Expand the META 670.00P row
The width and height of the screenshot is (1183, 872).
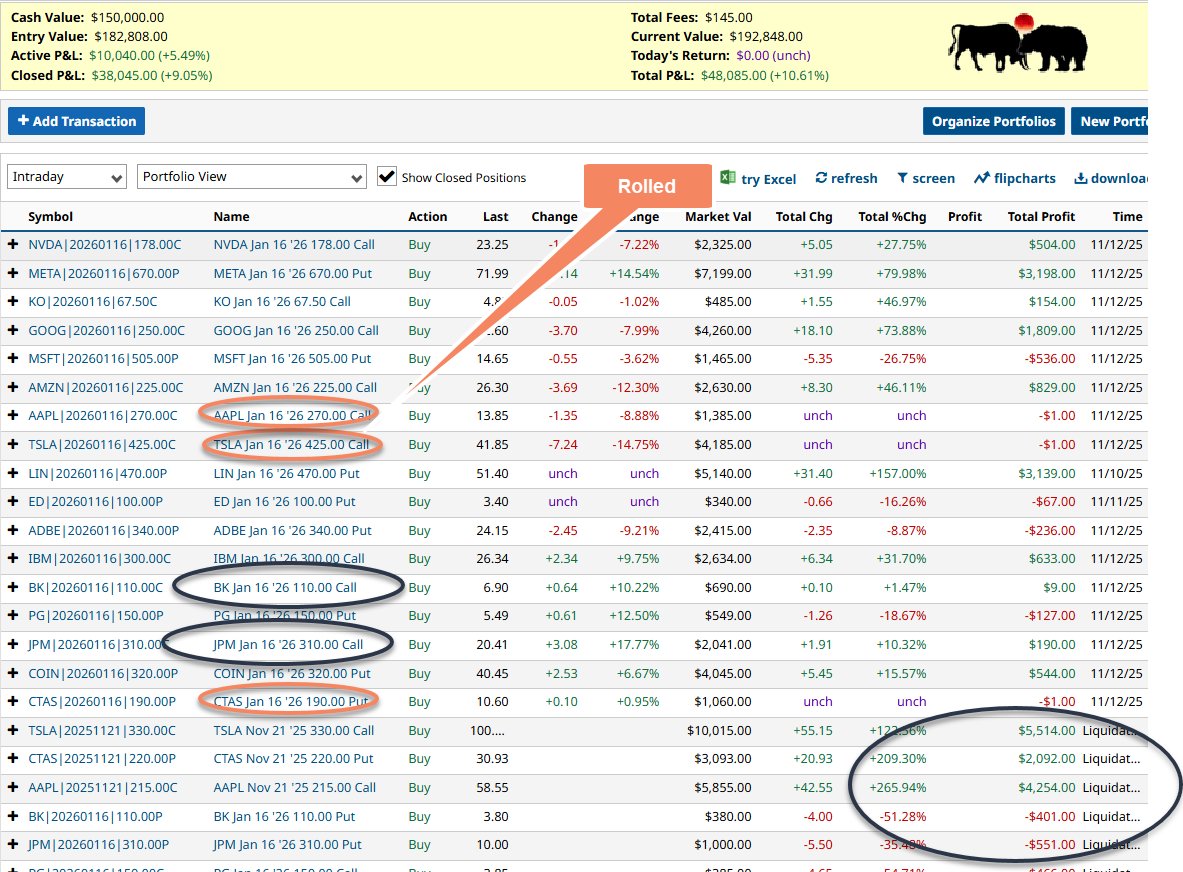(13, 273)
